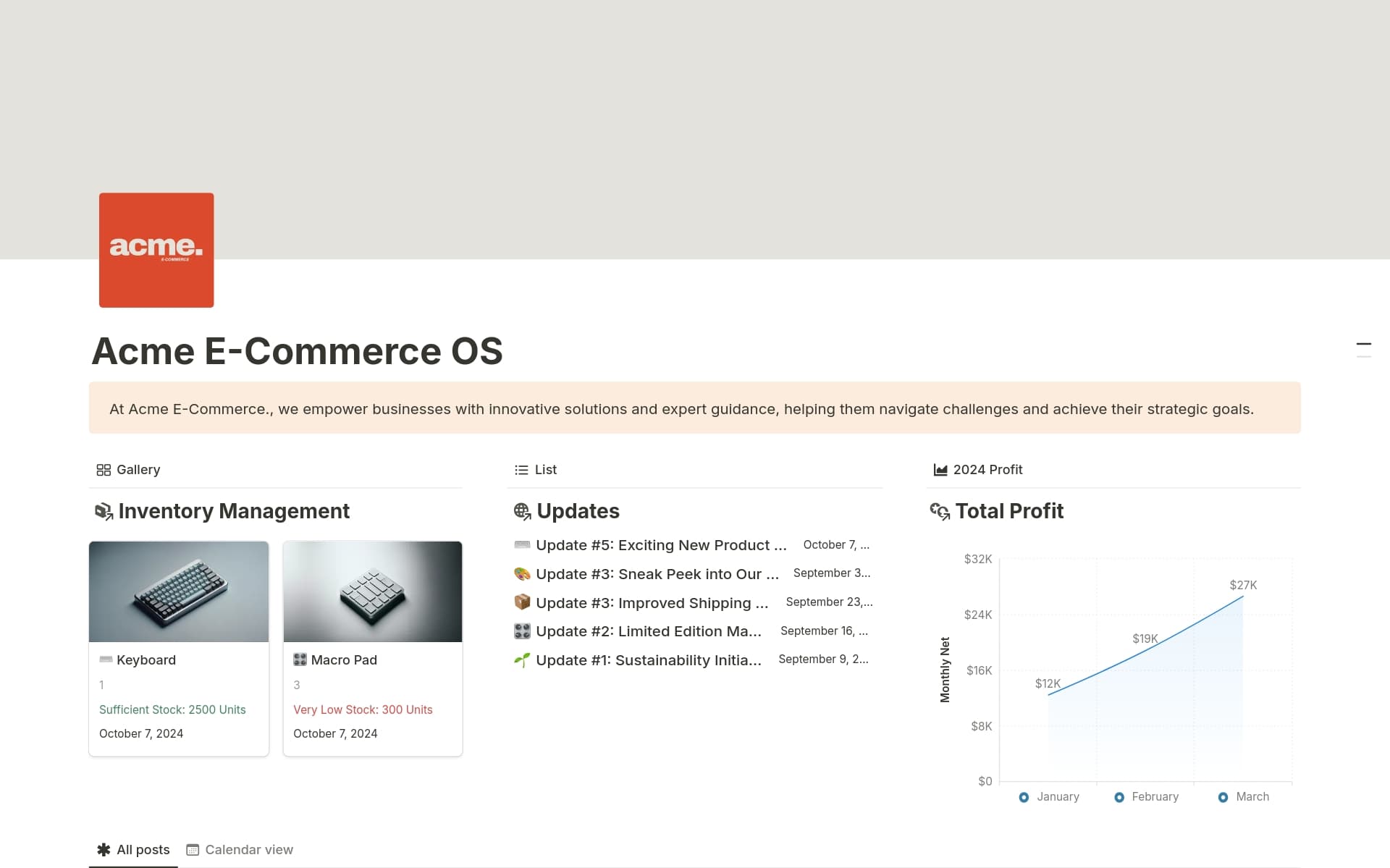
Task: Click the keyboard emoji on Update #5
Action: 521,544
